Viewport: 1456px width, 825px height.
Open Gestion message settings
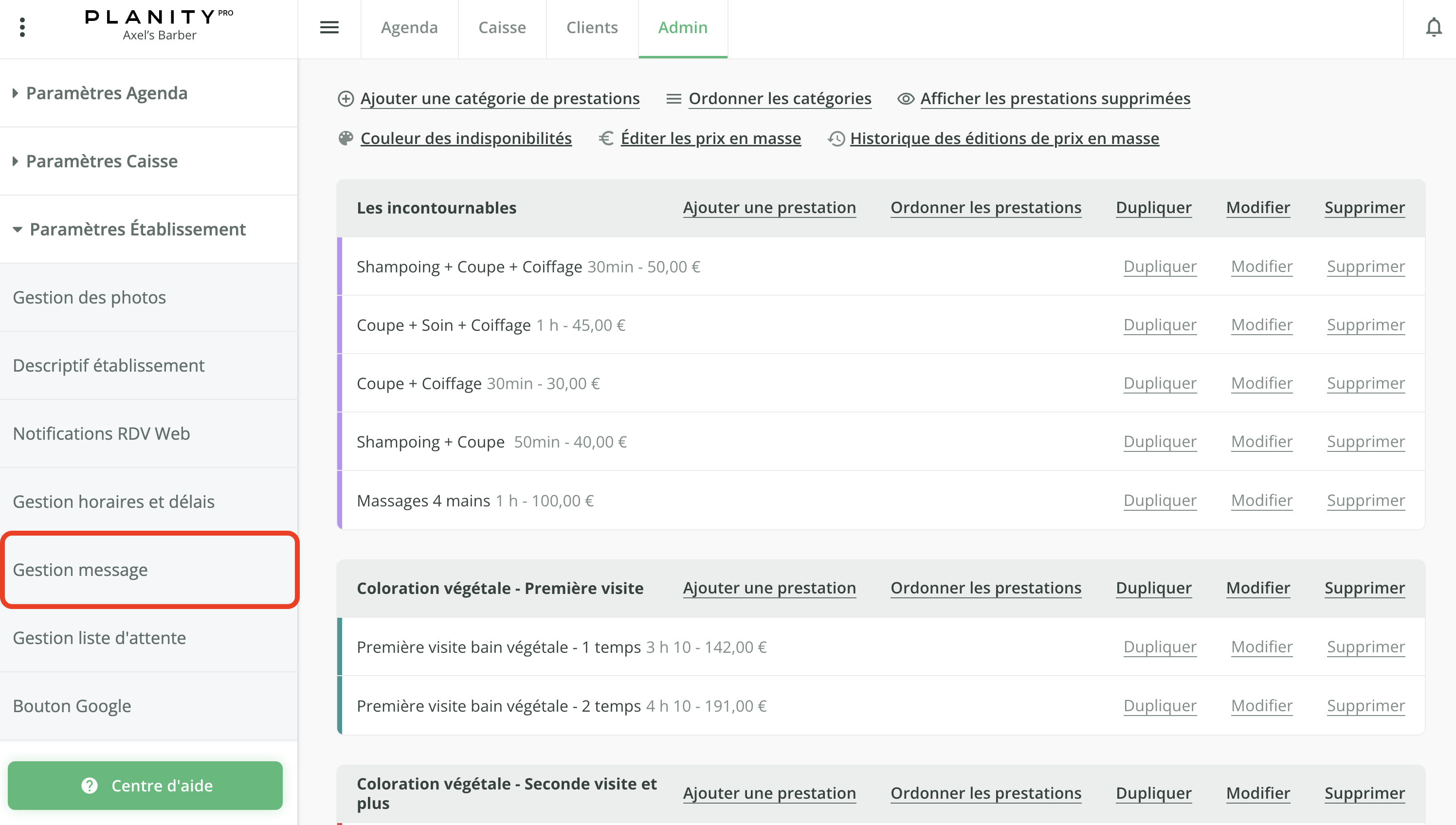pyautogui.click(x=80, y=570)
